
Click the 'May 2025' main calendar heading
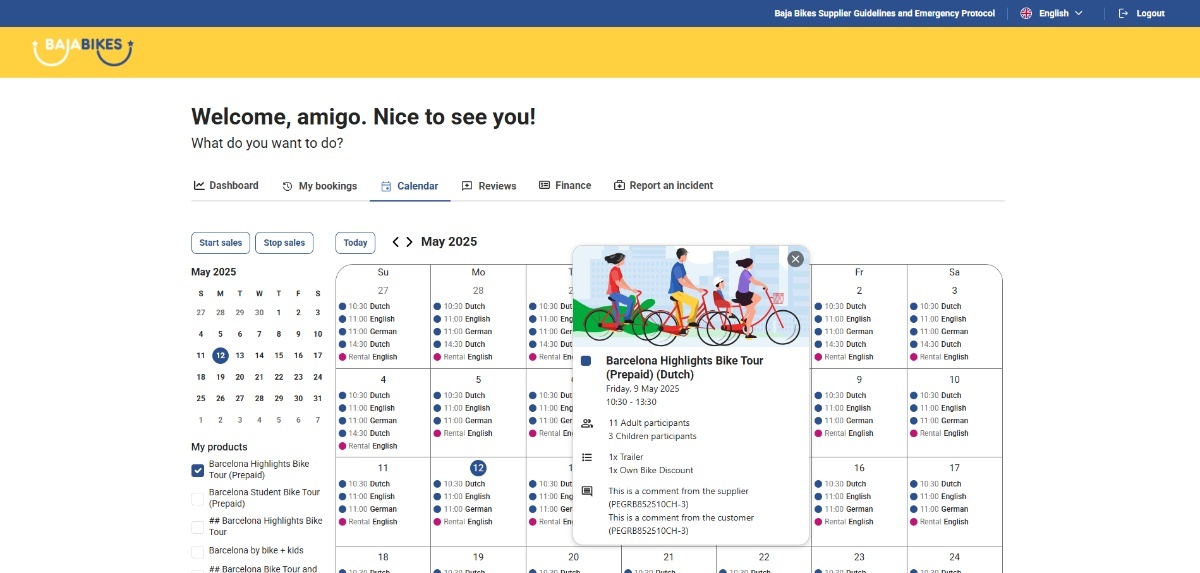pos(449,242)
